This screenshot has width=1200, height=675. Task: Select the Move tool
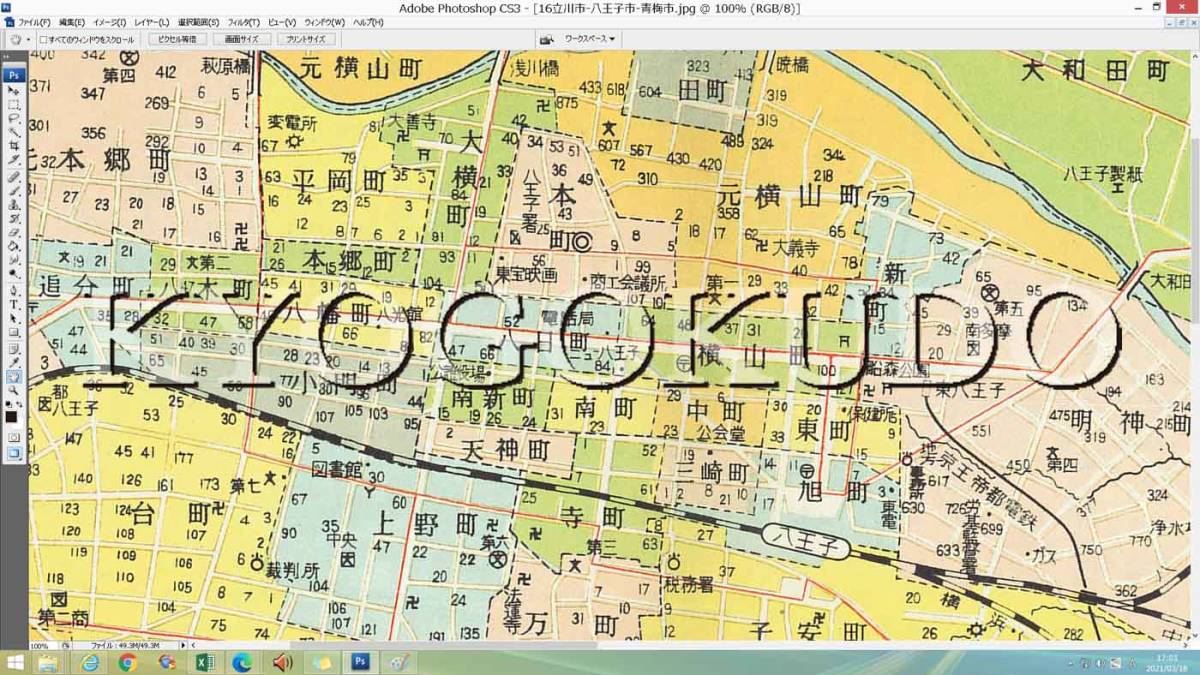click(x=14, y=90)
